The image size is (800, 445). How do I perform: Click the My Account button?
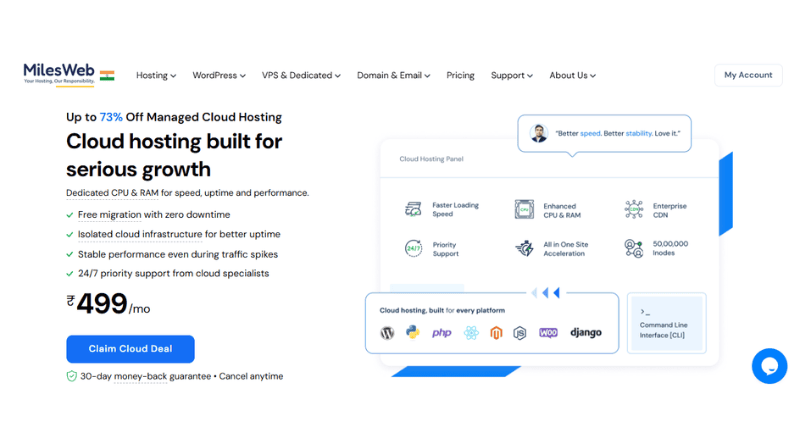click(748, 75)
